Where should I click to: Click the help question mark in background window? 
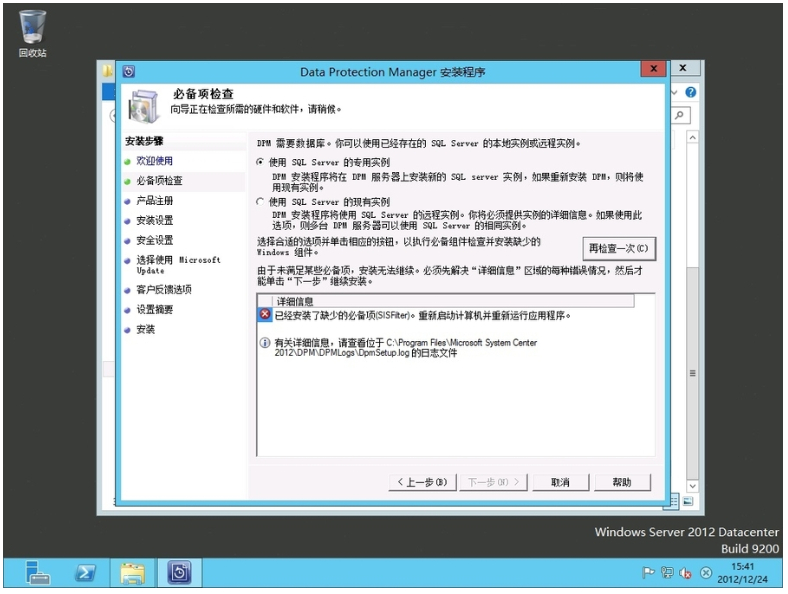pyautogui.click(x=691, y=92)
